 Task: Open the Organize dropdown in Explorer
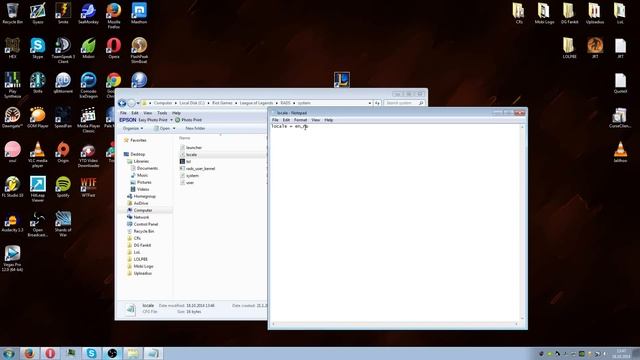[133, 128]
